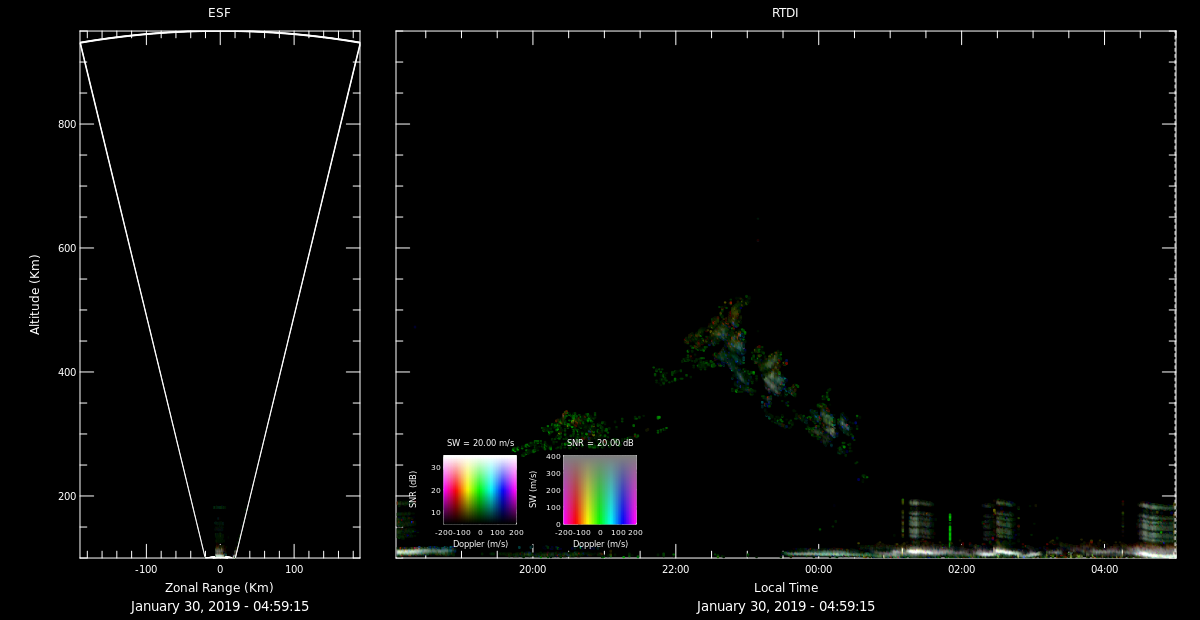Click the 02:00 local time tick label

click(x=961, y=569)
